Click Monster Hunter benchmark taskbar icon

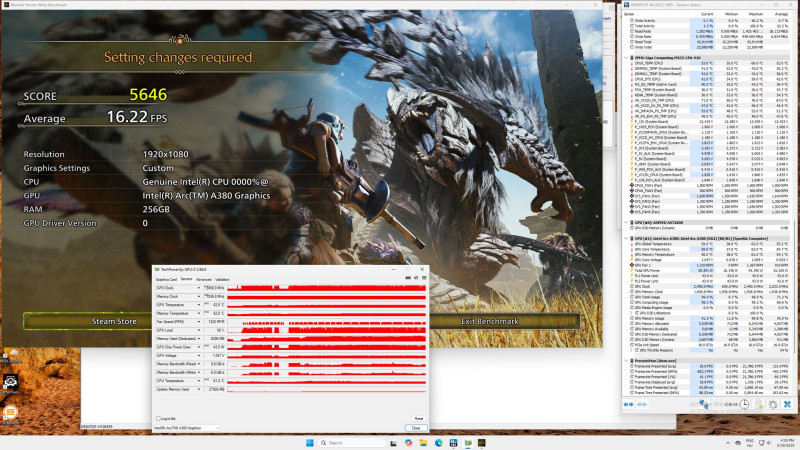point(482,443)
